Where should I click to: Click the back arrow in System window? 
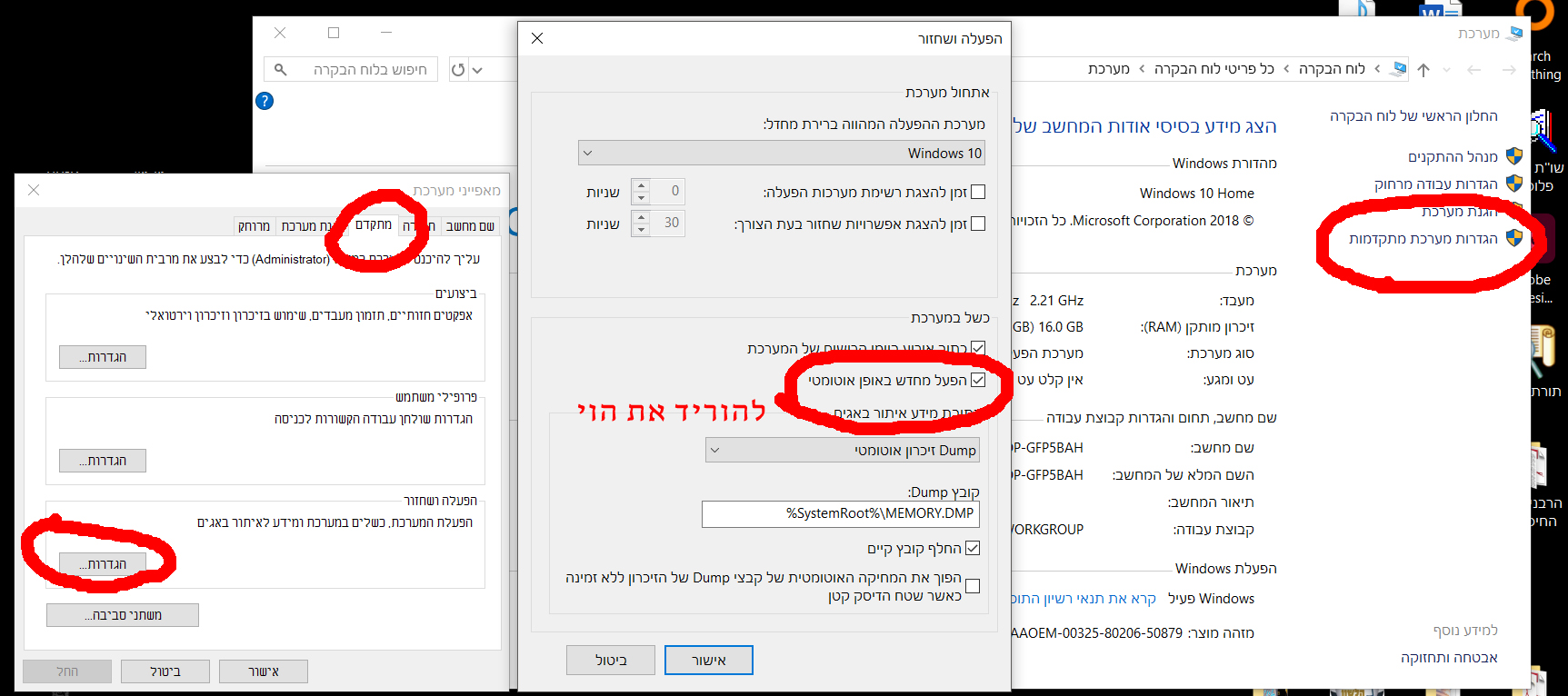tap(1474, 70)
